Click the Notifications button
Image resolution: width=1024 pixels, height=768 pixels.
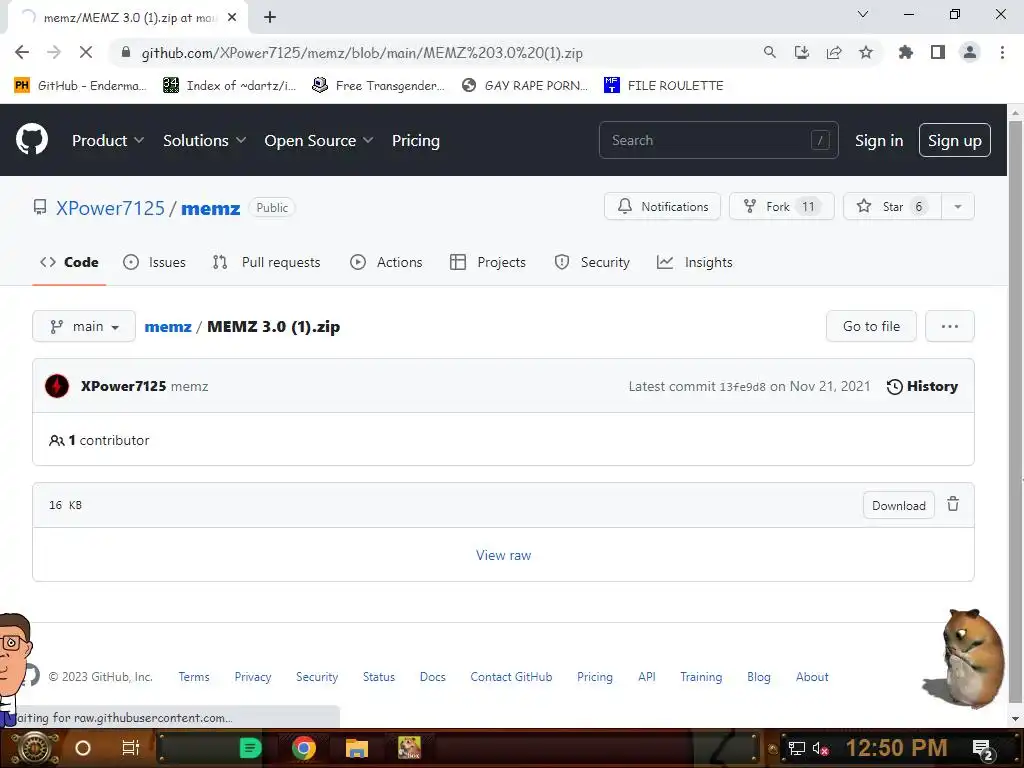pos(662,206)
